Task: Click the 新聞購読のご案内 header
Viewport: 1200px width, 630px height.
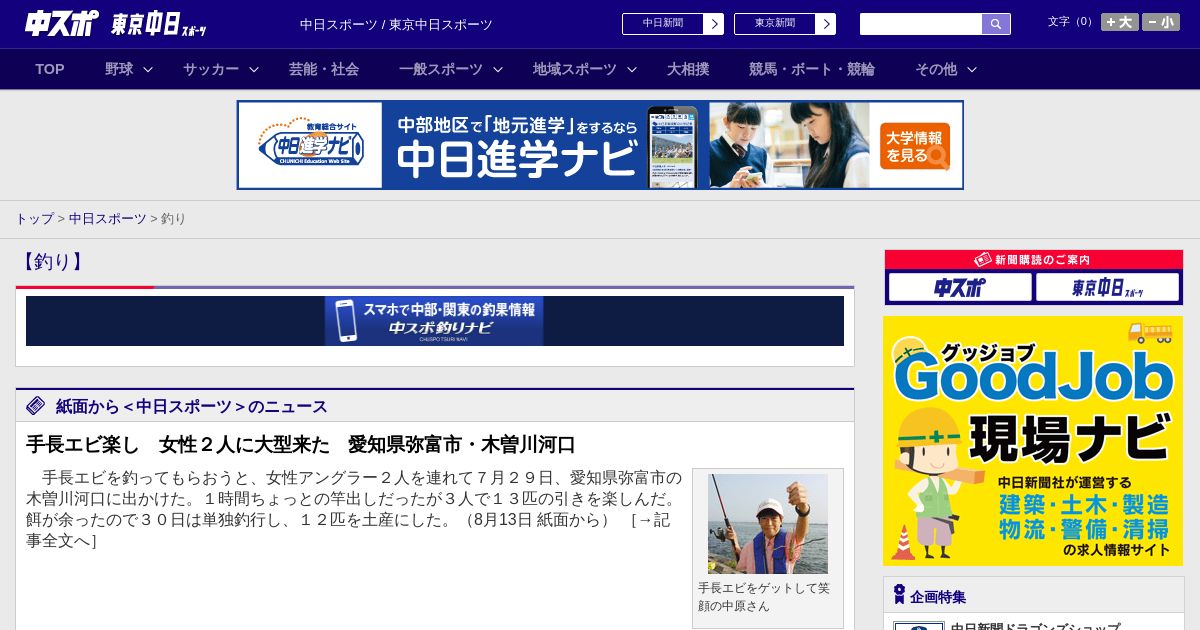Action: click(1034, 260)
